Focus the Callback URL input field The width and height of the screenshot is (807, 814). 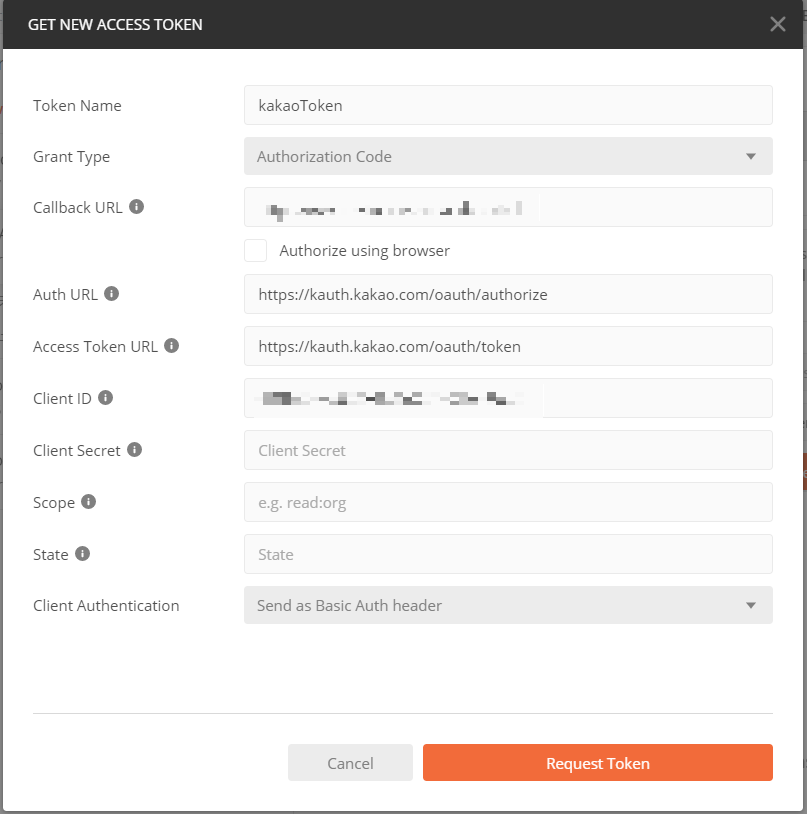tap(508, 207)
